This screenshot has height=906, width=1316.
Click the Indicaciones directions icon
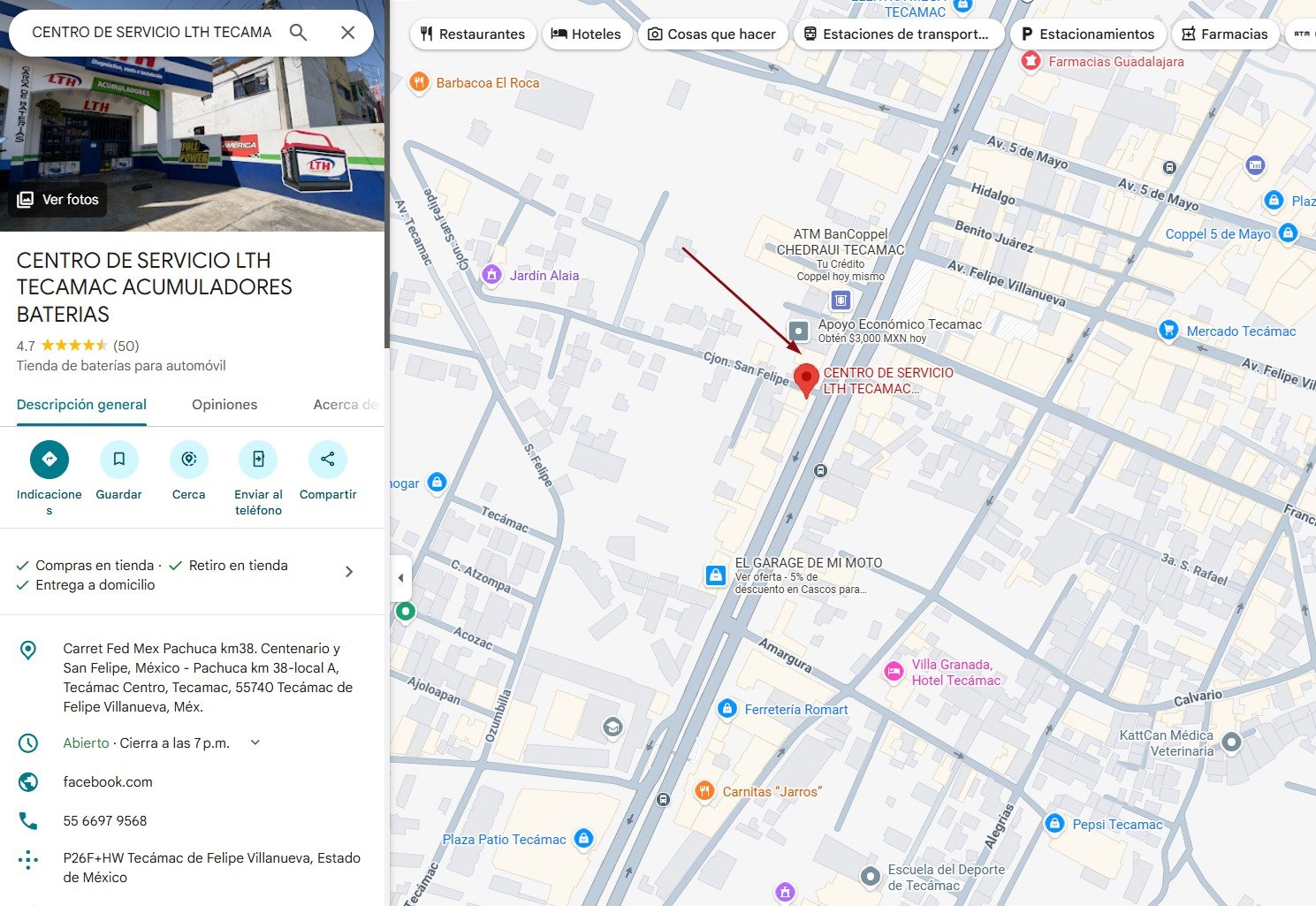coord(49,459)
